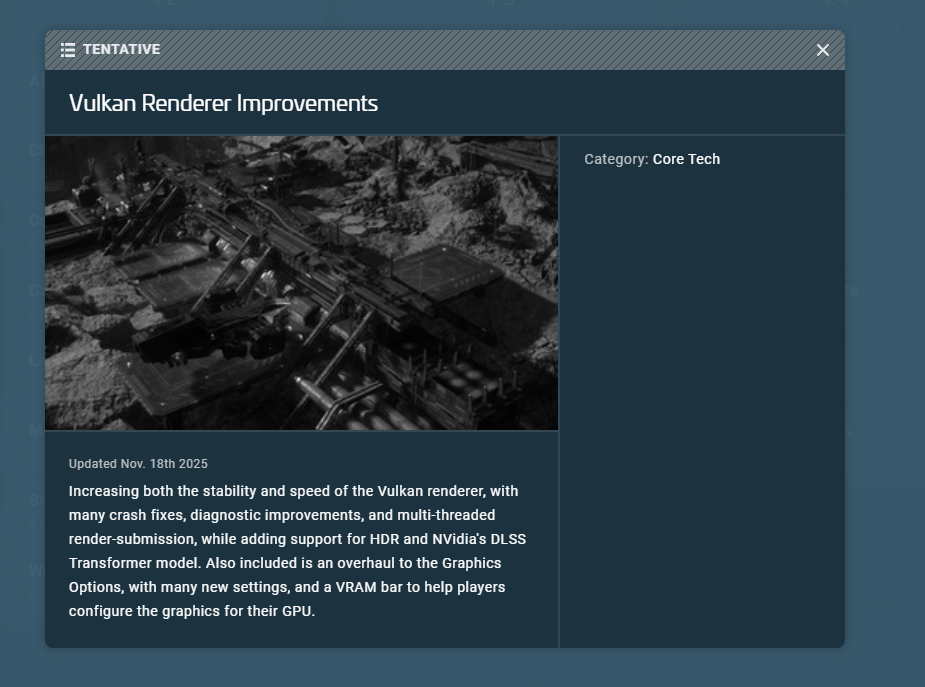Close the Vulkan Renderer Improvements dialog

pyautogui.click(x=822, y=50)
